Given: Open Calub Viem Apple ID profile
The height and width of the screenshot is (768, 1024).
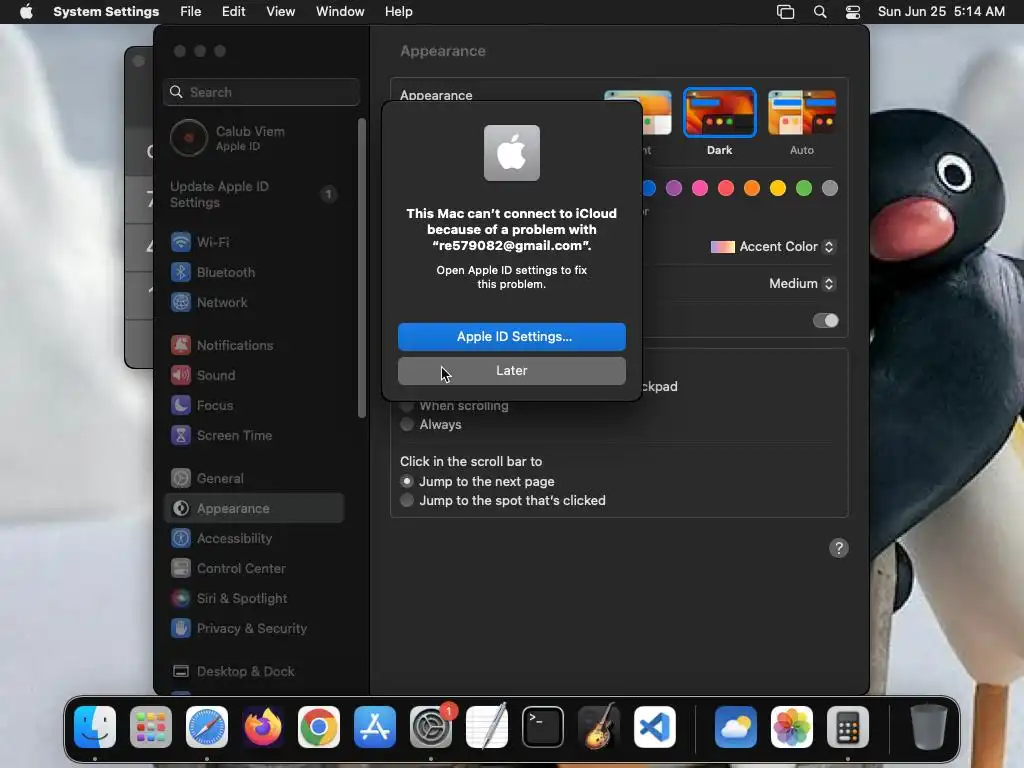Looking at the screenshot, I should coord(254,138).
